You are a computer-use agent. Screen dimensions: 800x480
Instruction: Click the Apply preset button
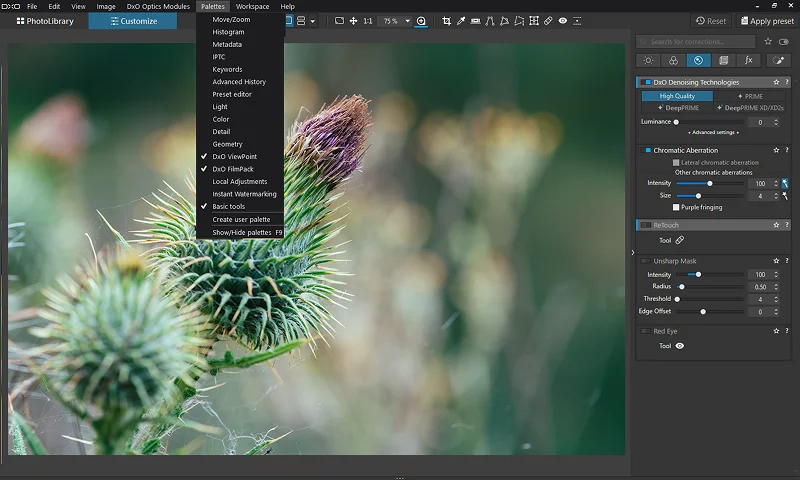click(x=769, y=21)
